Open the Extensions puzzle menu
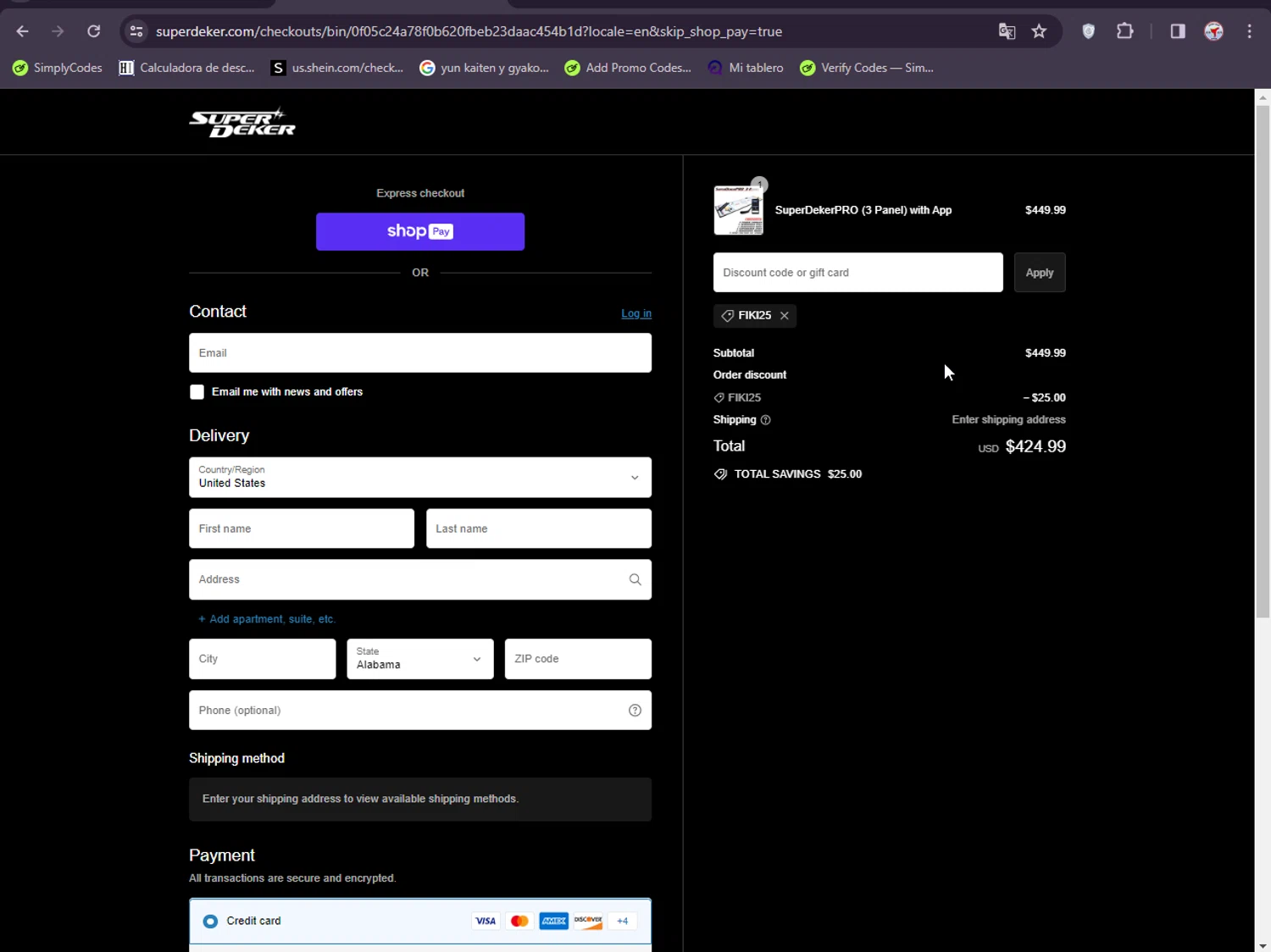The image size is (1271, 952). tap(1125, 31)
